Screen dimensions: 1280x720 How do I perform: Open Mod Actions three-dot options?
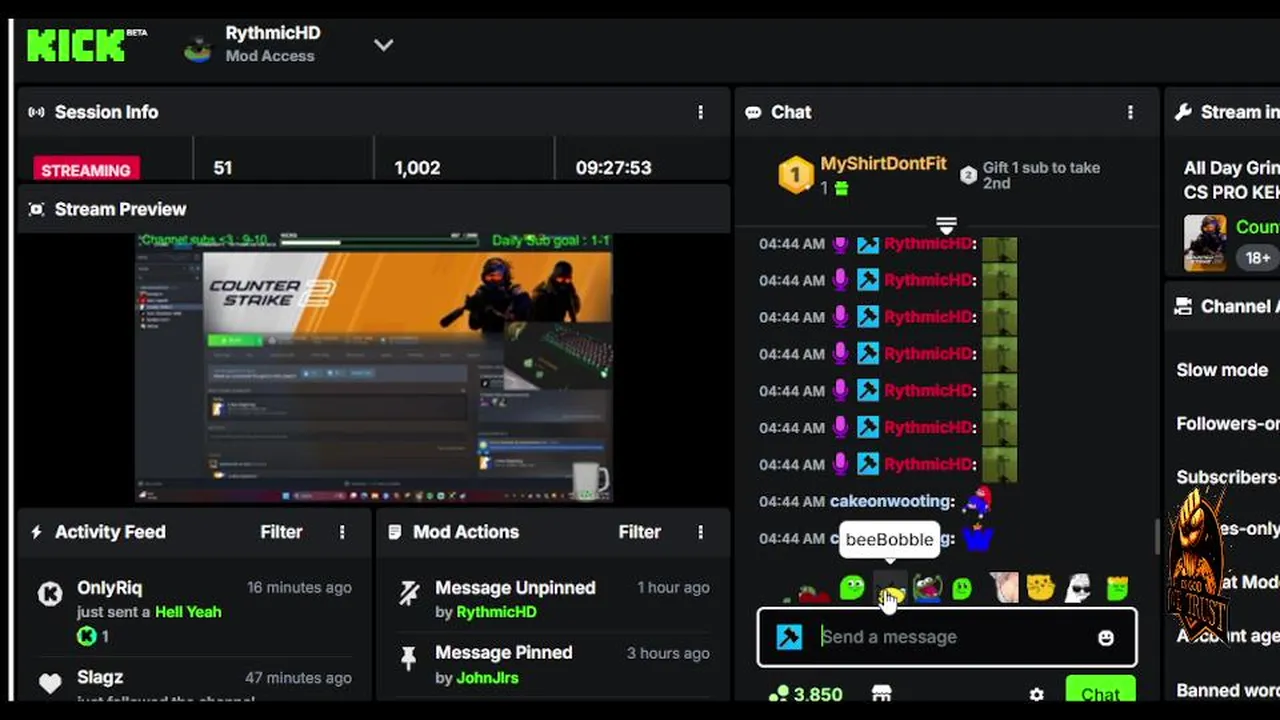point(700,532)
